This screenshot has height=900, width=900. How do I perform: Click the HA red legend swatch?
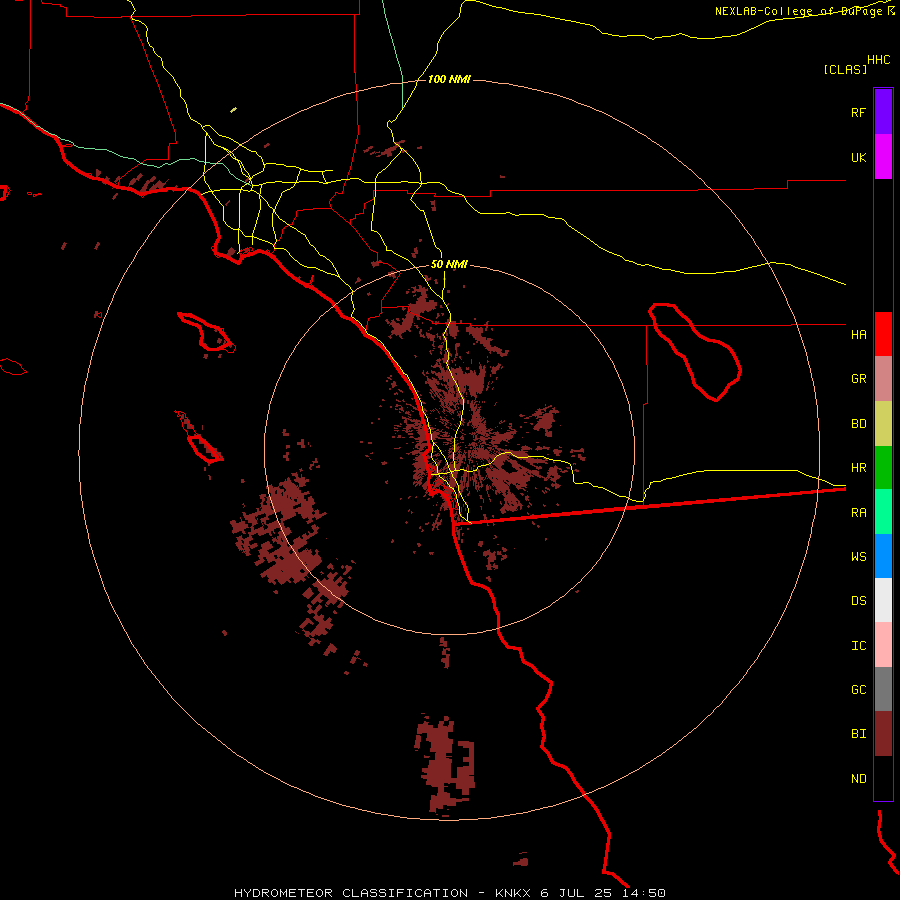pyautogui.click(x=883, y=334)
